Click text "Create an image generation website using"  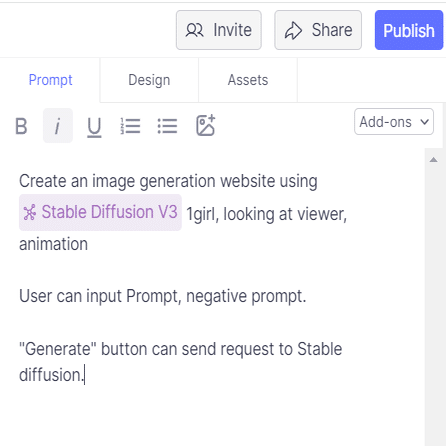point(168,182)
